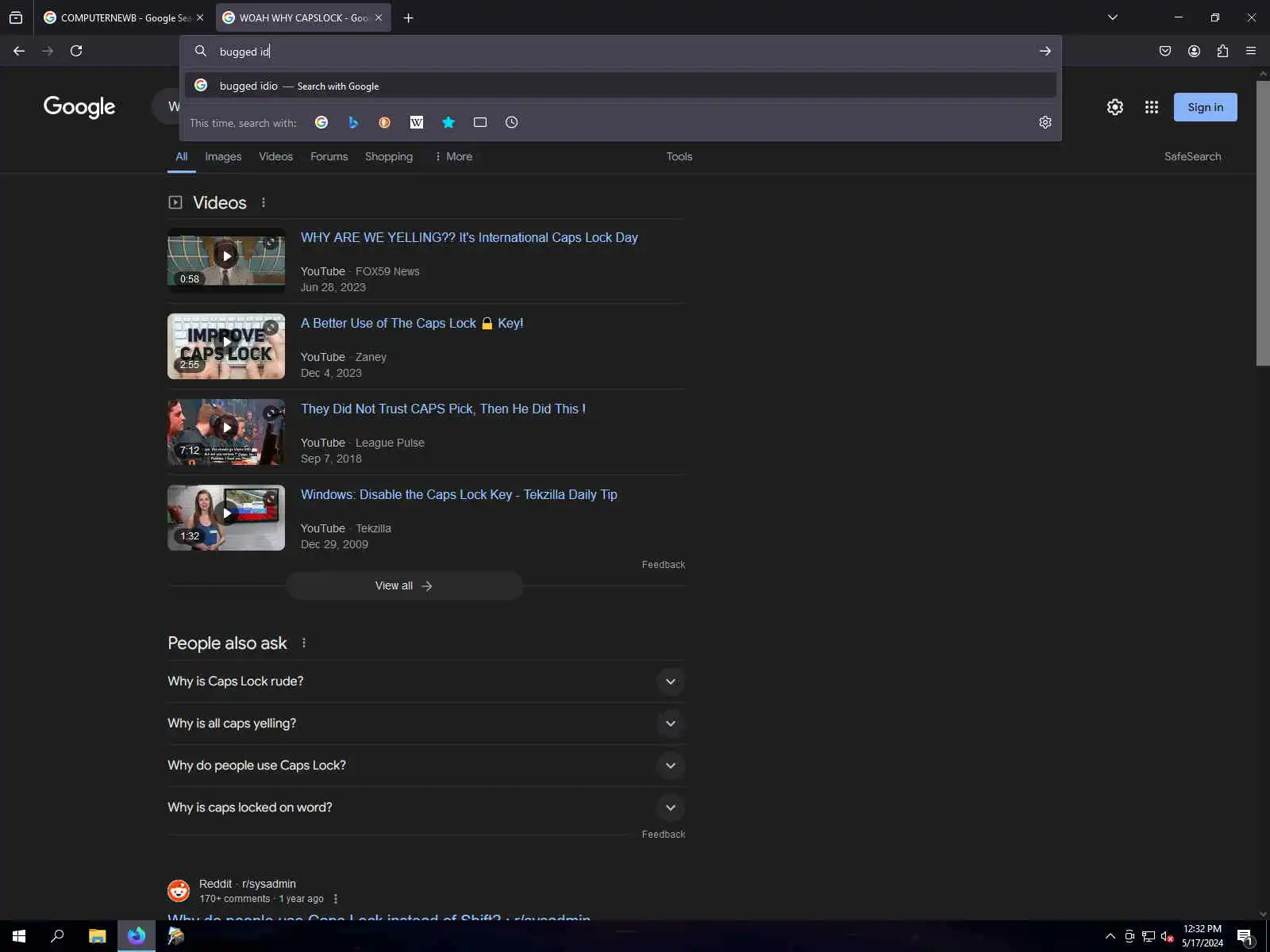Open the Extensions puzzle icon
Screen dimensions: 1270x952
pyautogui.click(x=1222, y=51)
